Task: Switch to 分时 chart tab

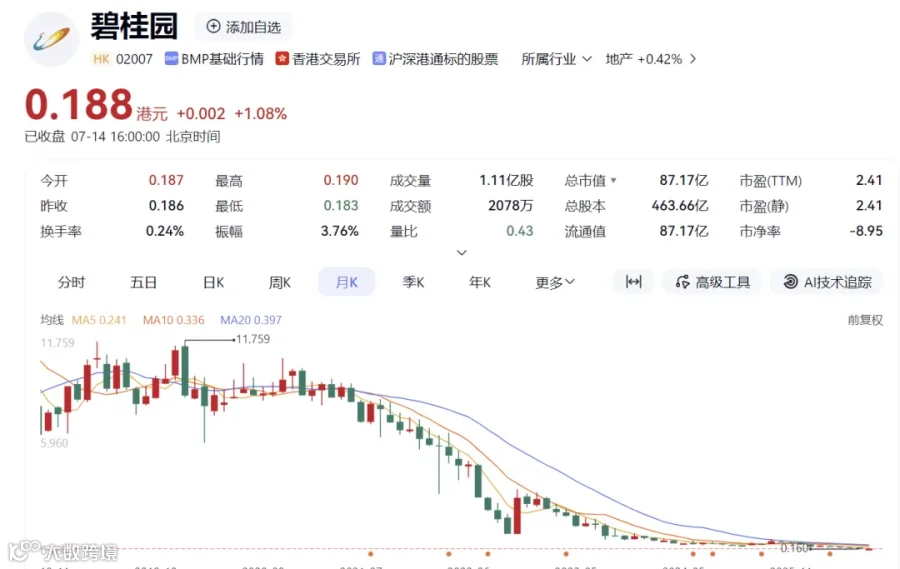Action: click(x=71, y=282)
